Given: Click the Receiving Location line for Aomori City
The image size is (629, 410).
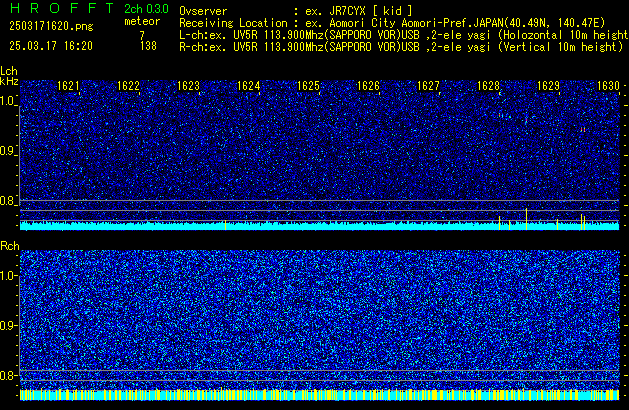Looking at the screenshot, I should [392, 23].
